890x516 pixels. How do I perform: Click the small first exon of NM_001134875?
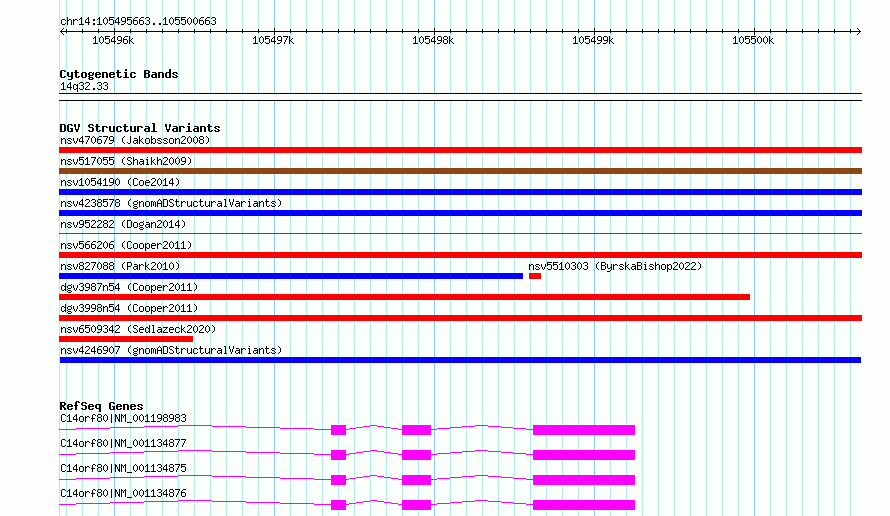pos(338,480)
